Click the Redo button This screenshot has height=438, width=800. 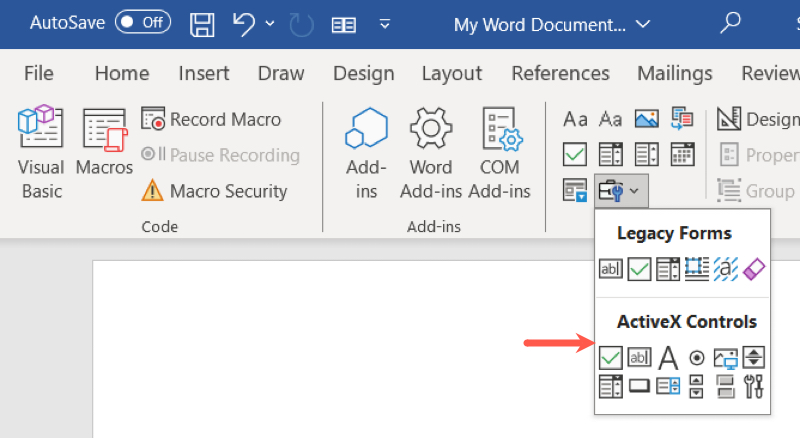pos(302,25)
